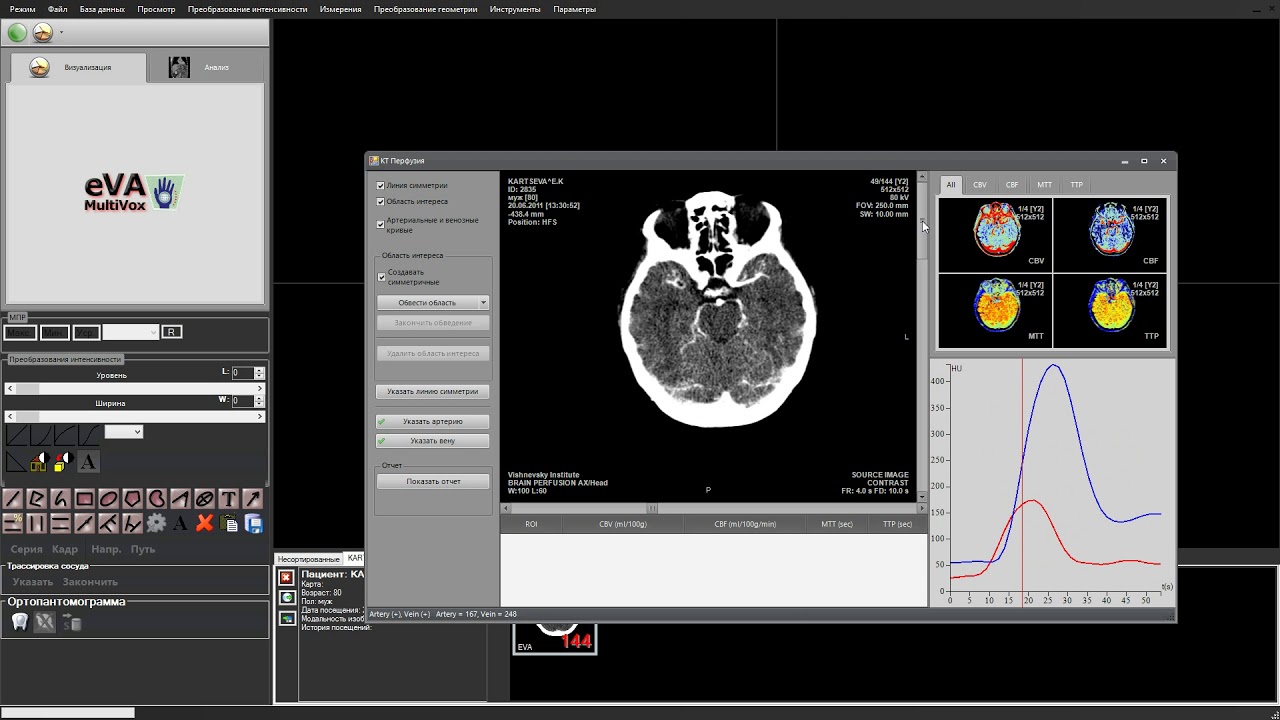This screenshot has width=1280, height=720.
Task: Toggle Артериальные и венозные кривые checkbox
Action: coord(380,224)
